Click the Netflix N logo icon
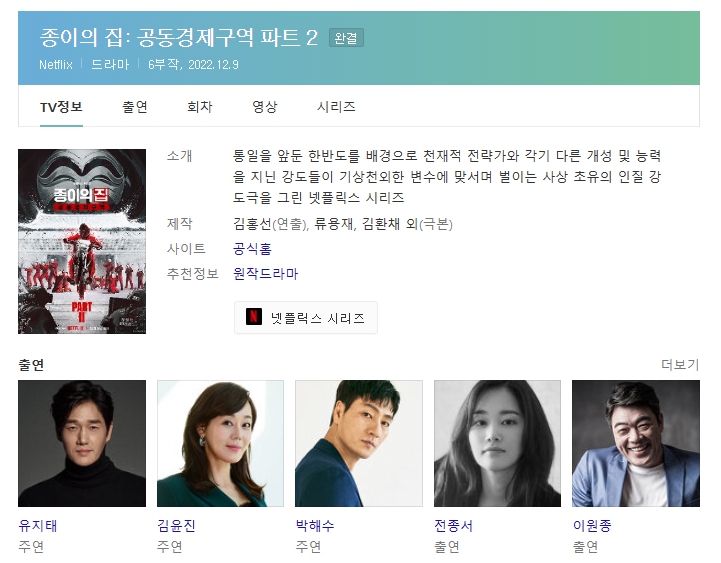The image size is (721, 563). click(253, 316)
